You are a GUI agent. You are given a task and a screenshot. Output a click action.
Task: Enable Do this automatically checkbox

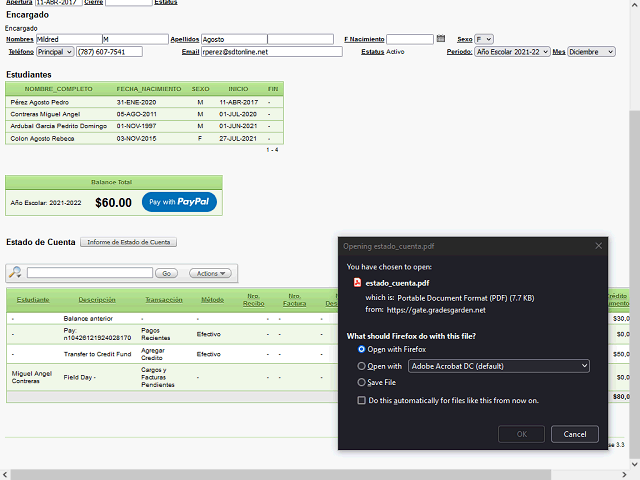pyautogui.click(x=362, y=400)
